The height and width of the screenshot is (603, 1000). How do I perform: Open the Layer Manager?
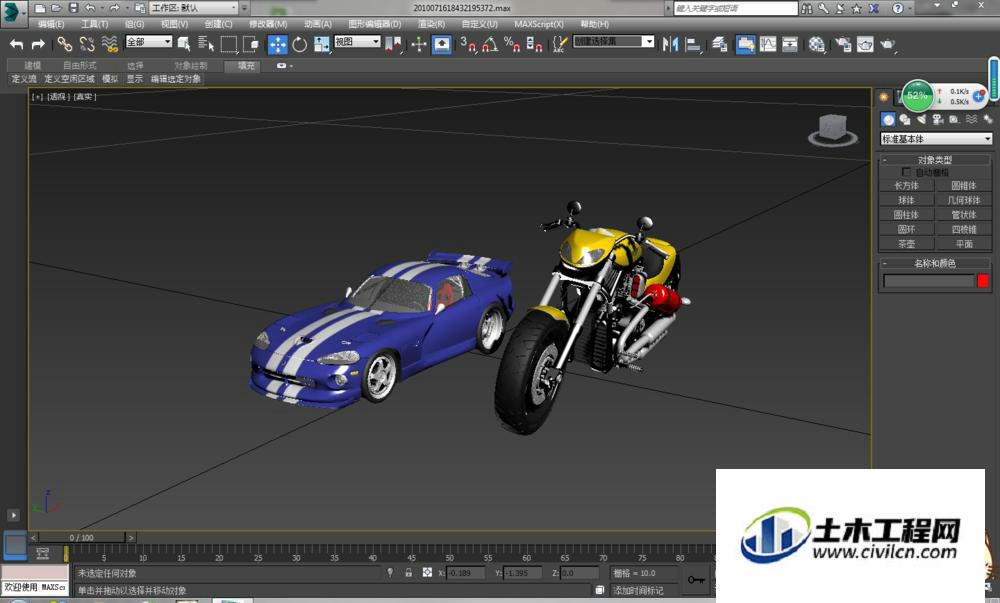click(720, 44)
